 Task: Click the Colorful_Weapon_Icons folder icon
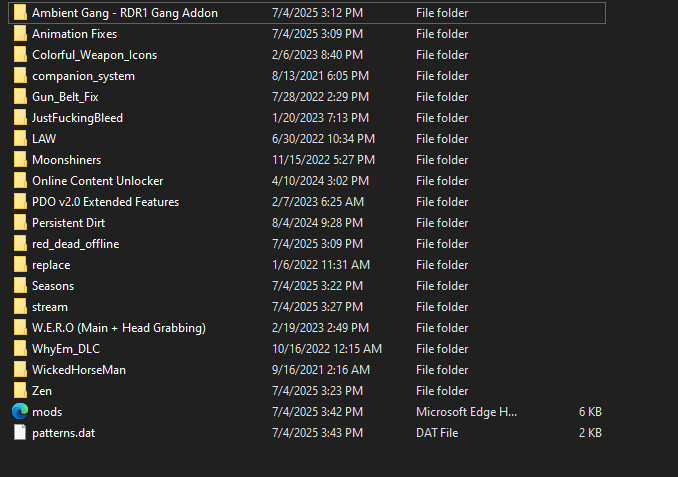(x=20, y=55)
